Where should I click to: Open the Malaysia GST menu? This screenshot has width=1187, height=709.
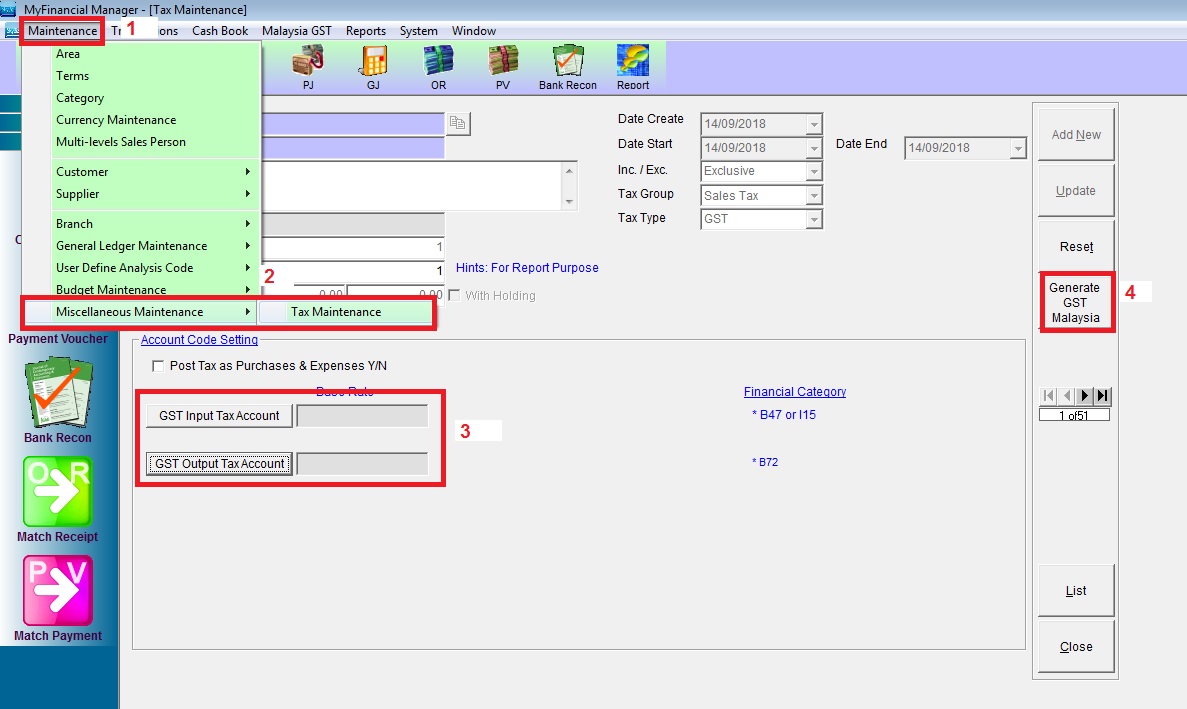click(296, 31)
